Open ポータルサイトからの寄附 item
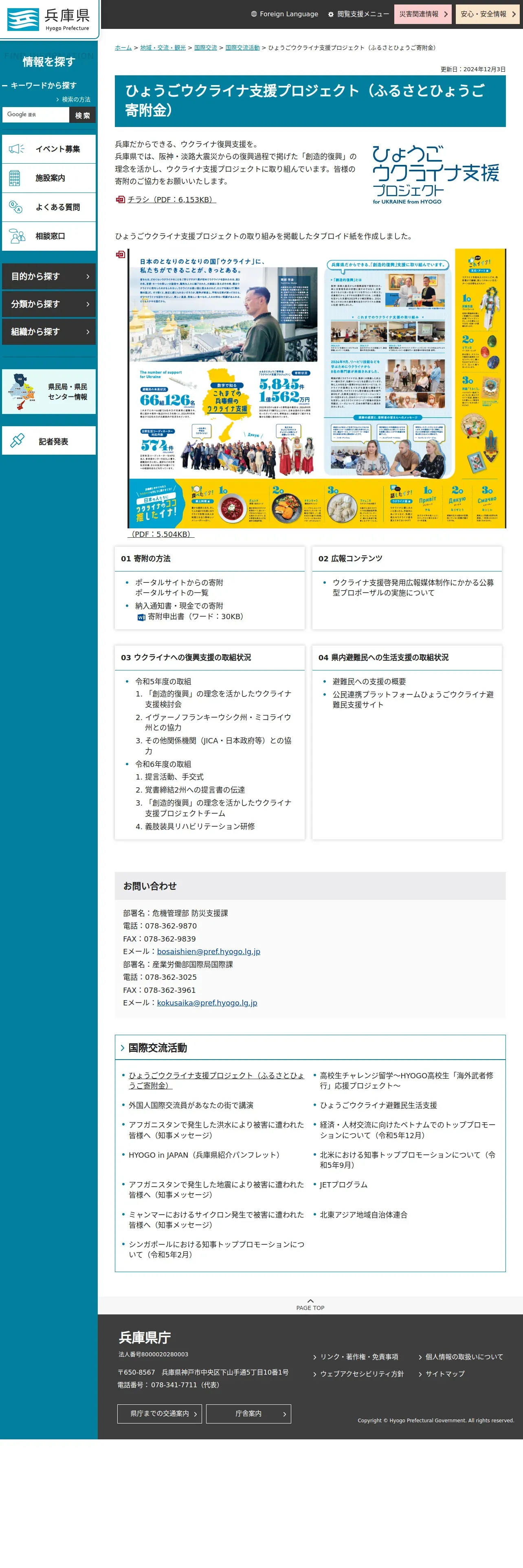 tap(179, 583)
